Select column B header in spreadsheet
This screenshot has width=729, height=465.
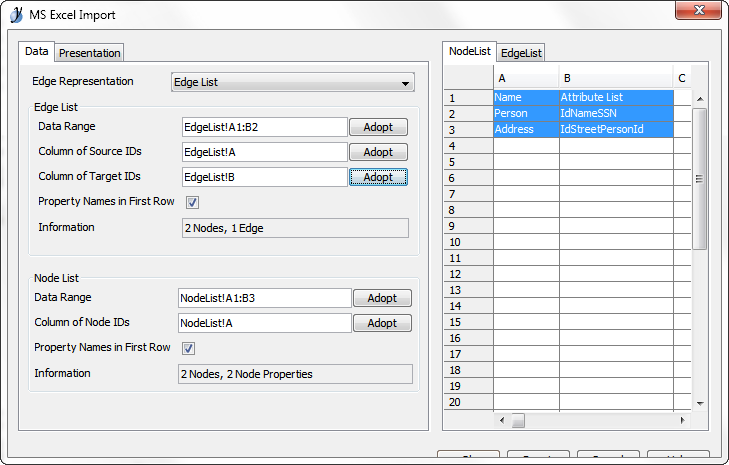pyautogui.click(x=615, y=78)
